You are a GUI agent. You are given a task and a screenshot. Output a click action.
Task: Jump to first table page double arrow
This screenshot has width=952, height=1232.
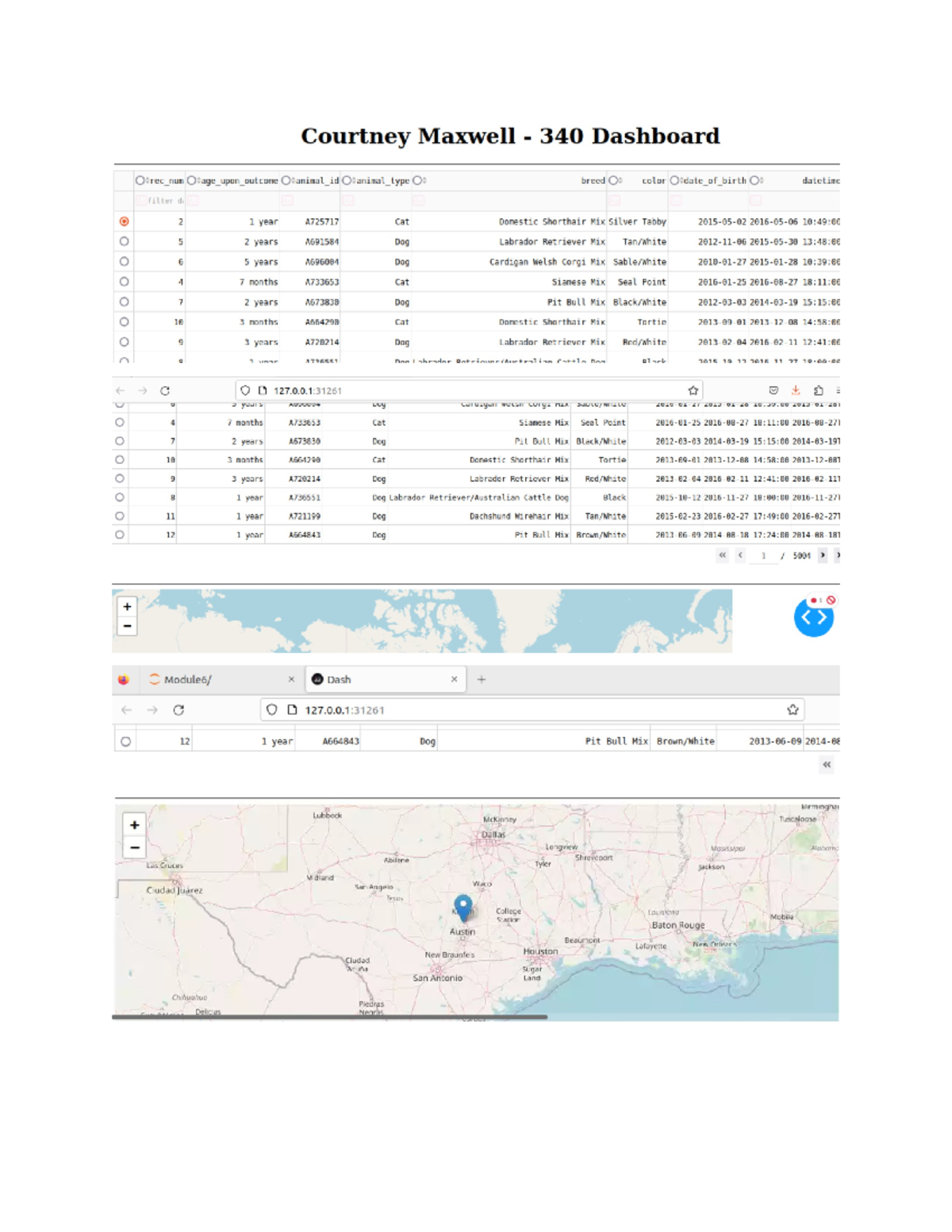point(722,555)
